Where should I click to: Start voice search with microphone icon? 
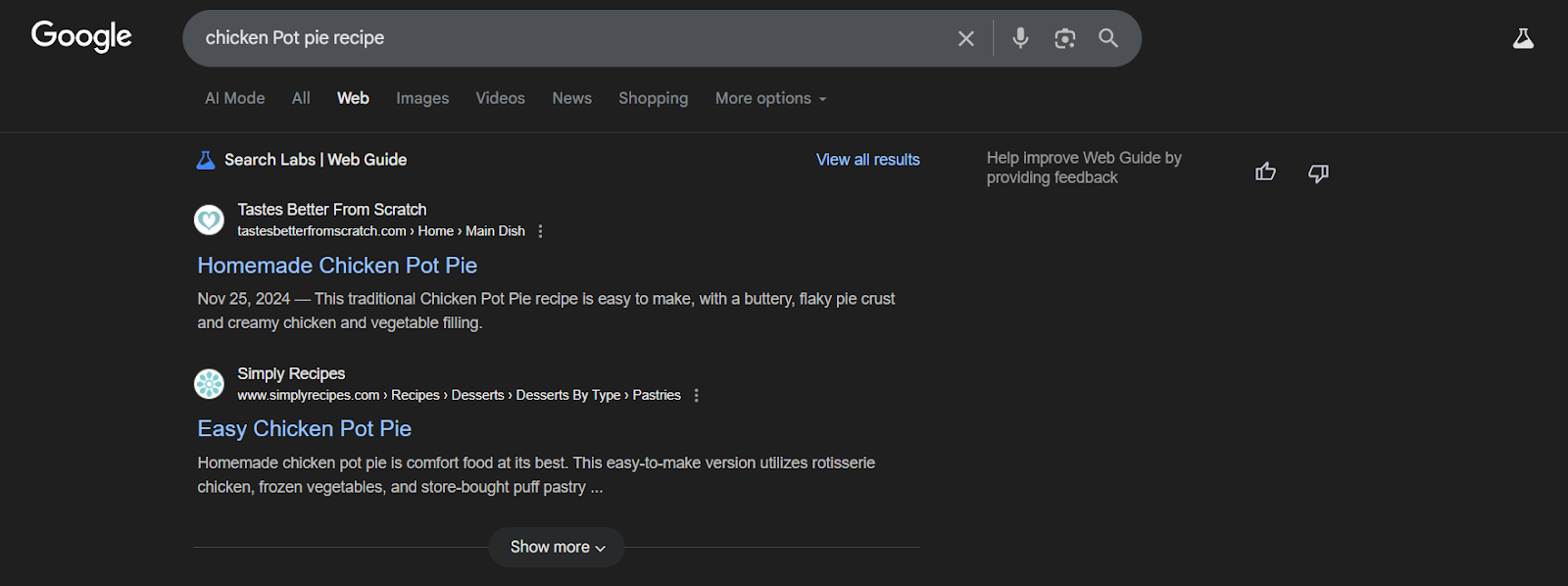click(1020, 38)
